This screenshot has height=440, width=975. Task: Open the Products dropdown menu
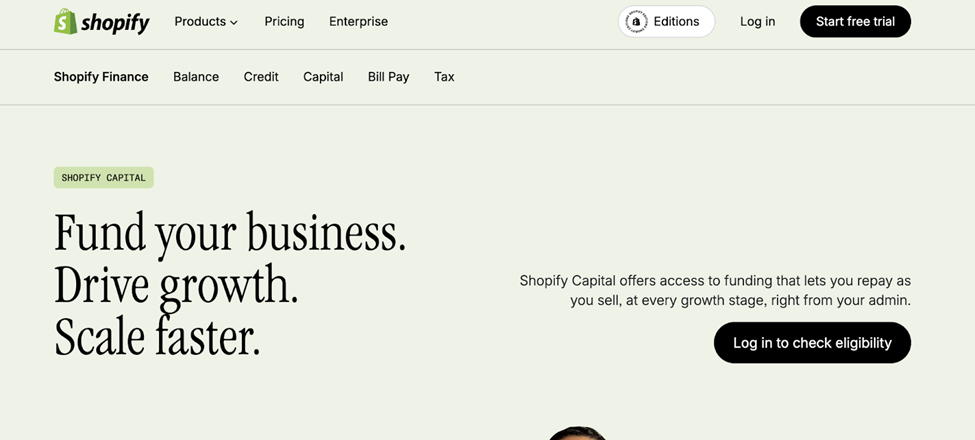200,21
